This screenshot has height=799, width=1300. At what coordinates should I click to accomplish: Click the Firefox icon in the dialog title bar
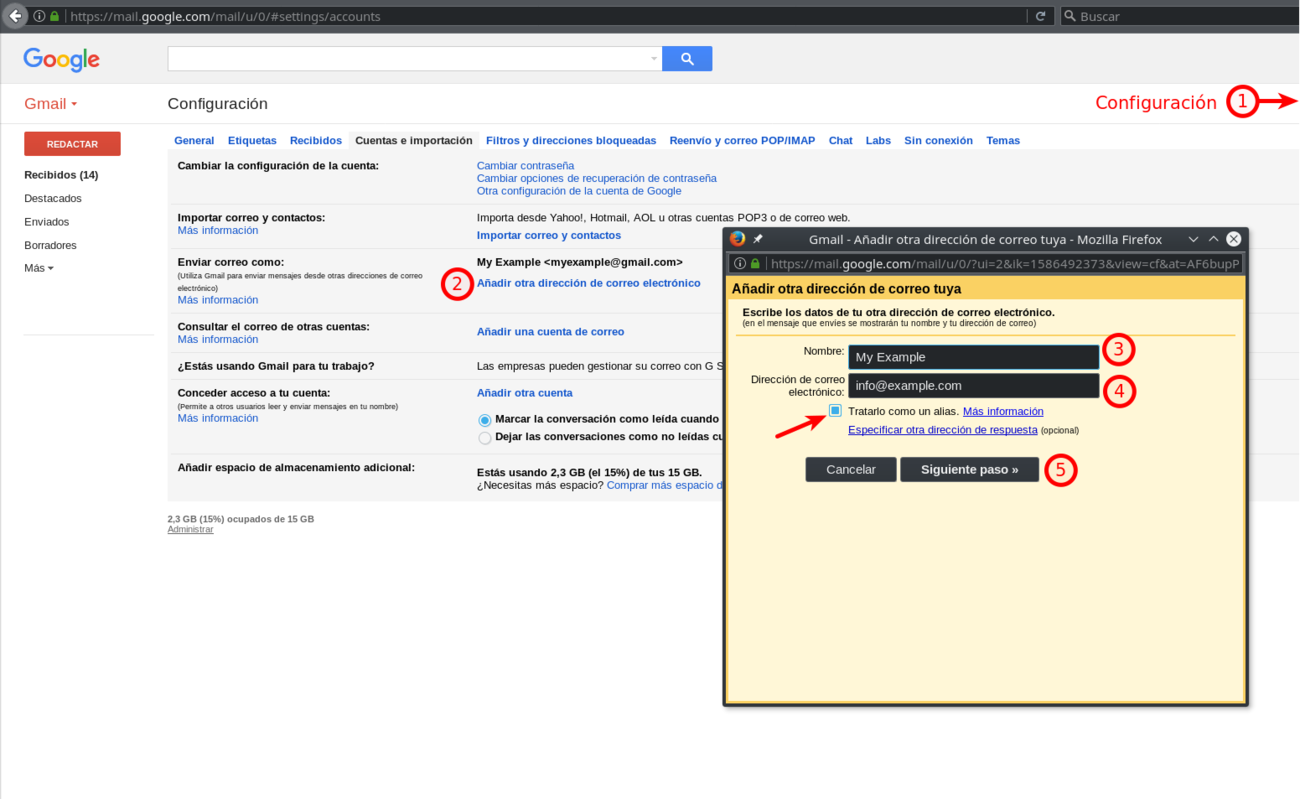click(737, 239)
